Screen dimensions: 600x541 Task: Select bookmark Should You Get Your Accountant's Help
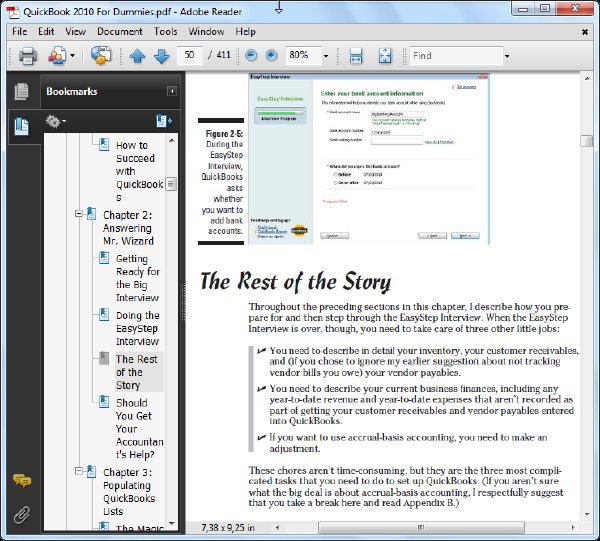tap(139, 429)
